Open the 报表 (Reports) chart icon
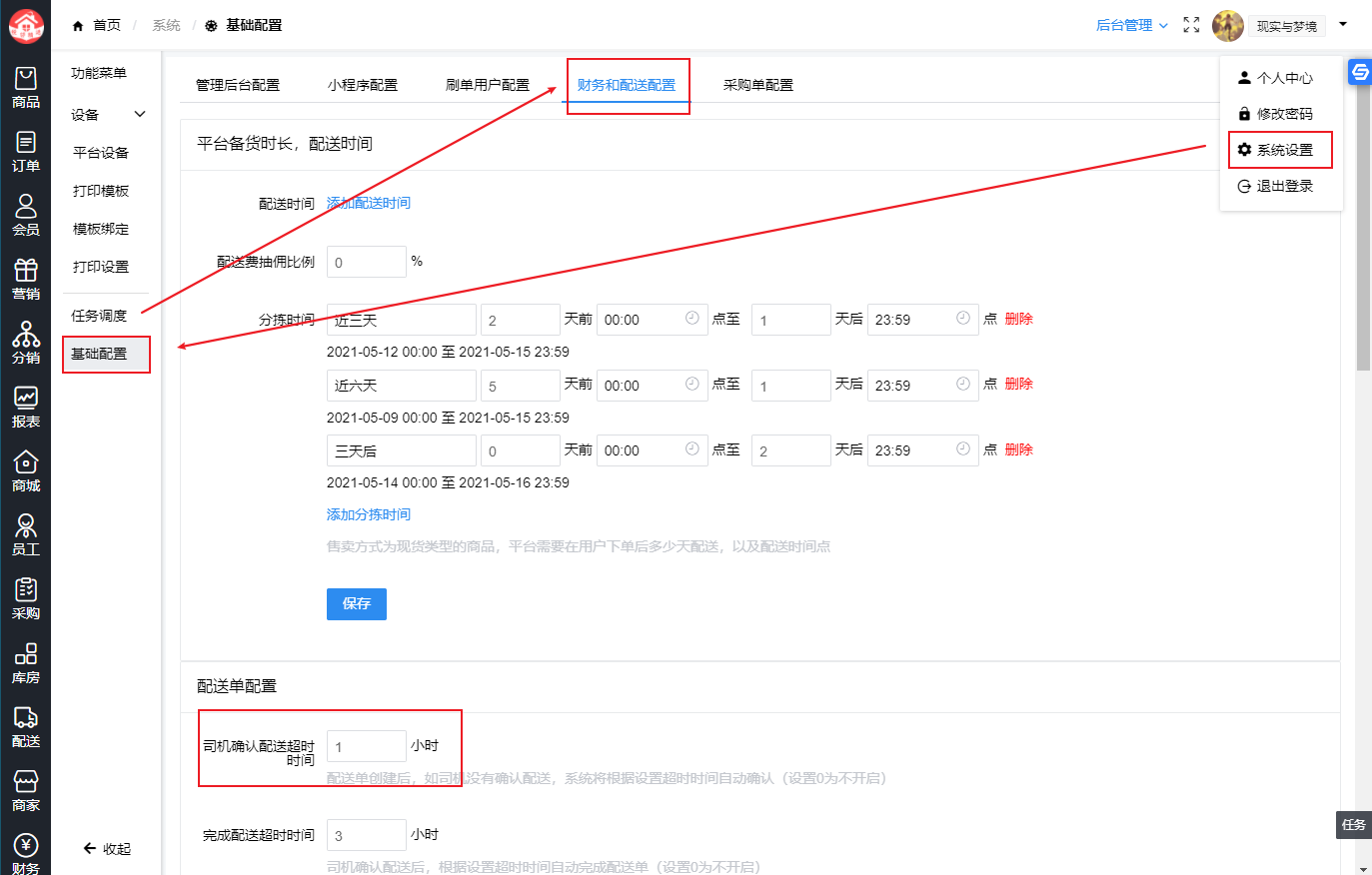This screenshot has width=1372, height=875. (26, 407)
